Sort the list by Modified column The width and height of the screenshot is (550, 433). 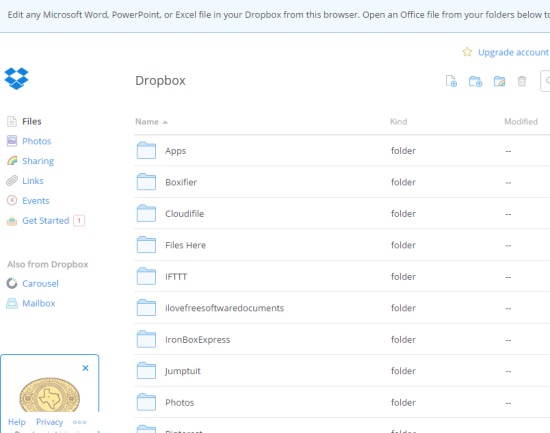521,122
